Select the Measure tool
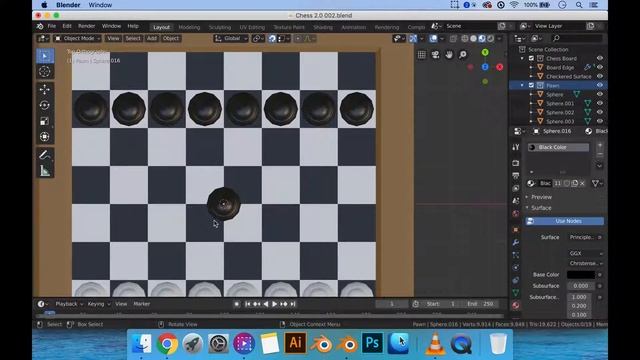640x360 pixels. 45,171
